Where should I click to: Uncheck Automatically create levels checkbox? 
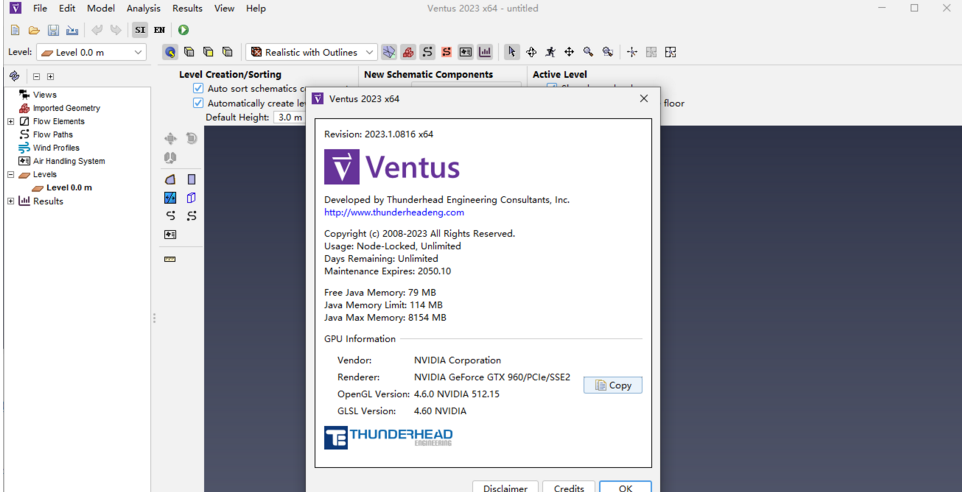click(198, 103)
